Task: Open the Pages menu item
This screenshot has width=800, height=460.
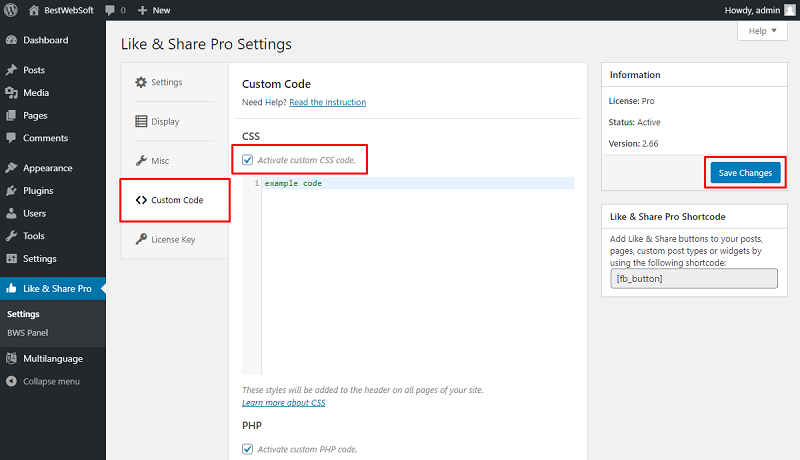Action: 53,116
